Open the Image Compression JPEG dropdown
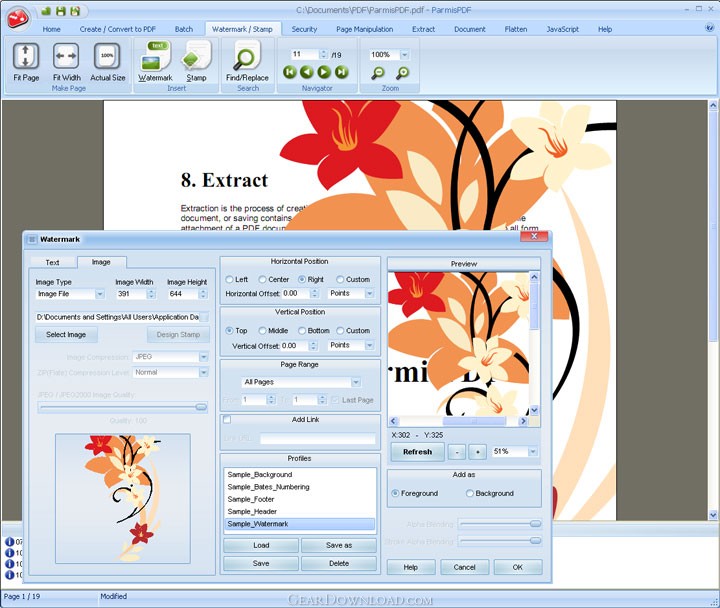The width and height of the screenshot is (720, 608). (203, 357)
